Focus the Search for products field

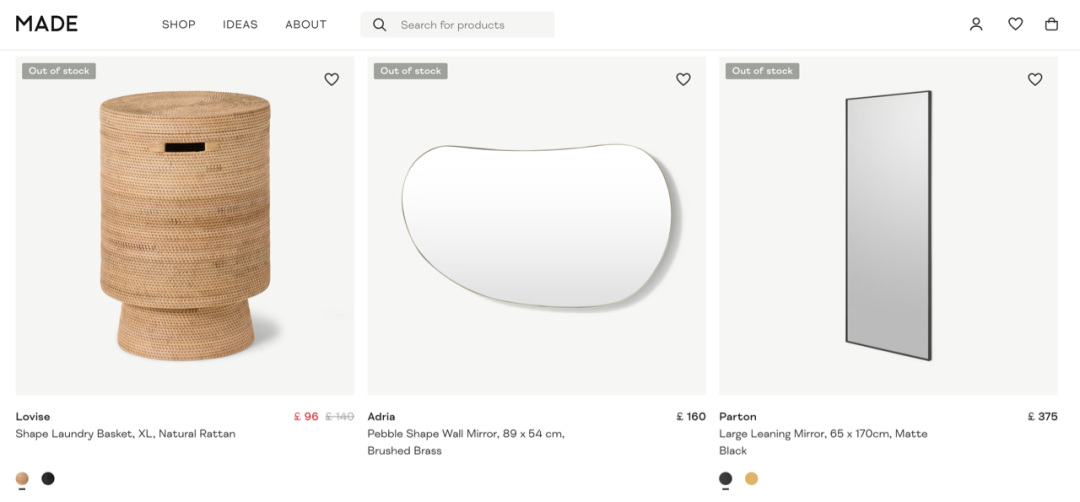click(x=457, y=25)
